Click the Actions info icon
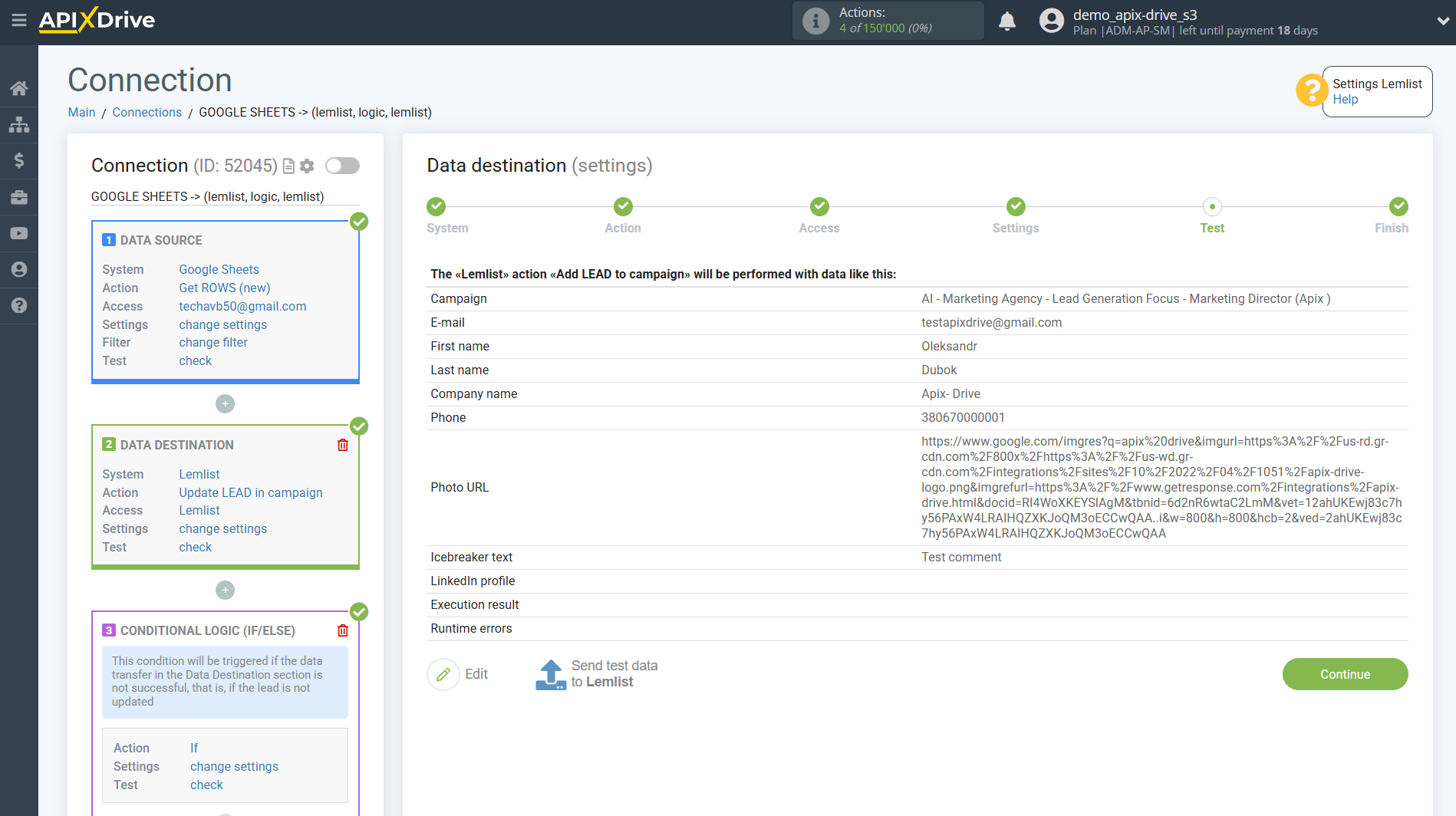 click(815, 21)
